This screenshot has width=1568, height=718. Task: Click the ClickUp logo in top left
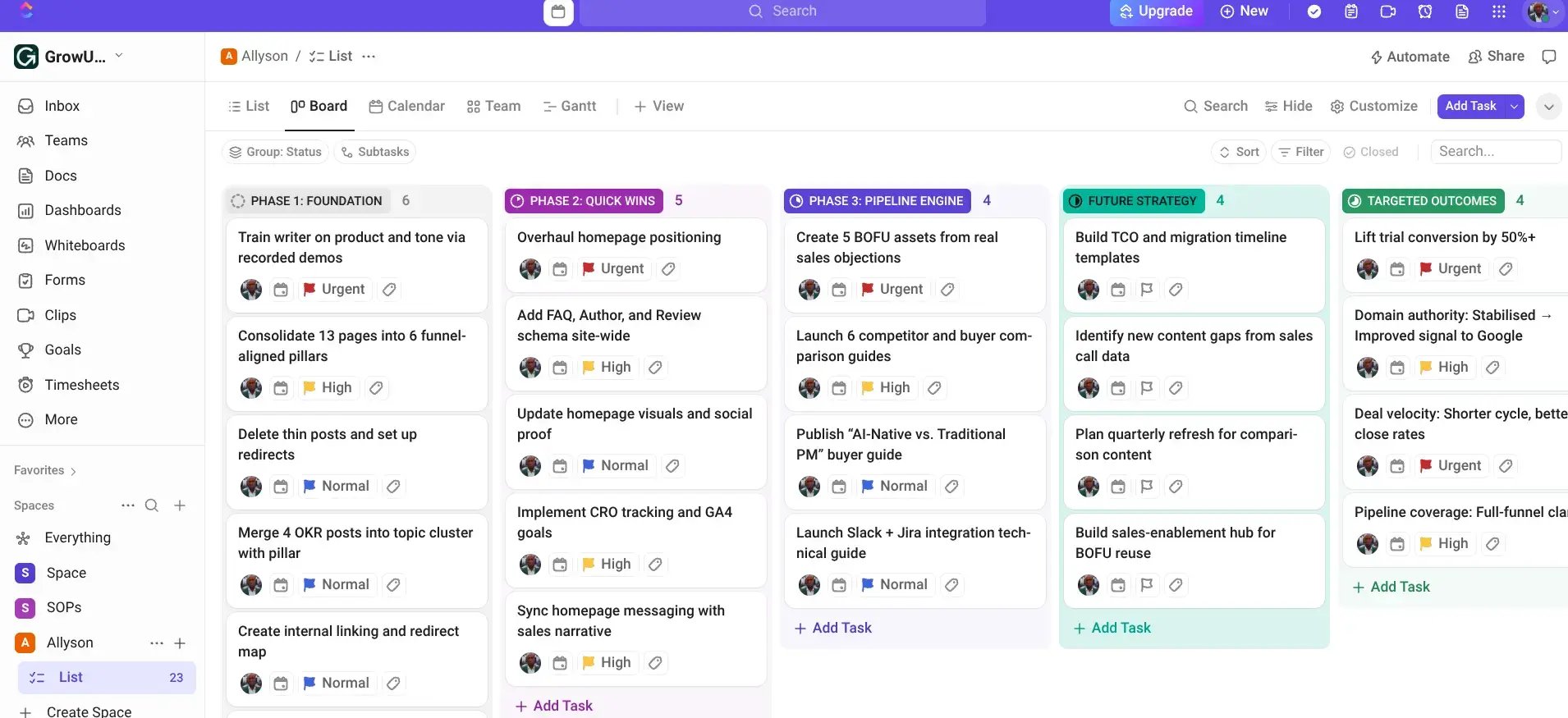(26, 11)
